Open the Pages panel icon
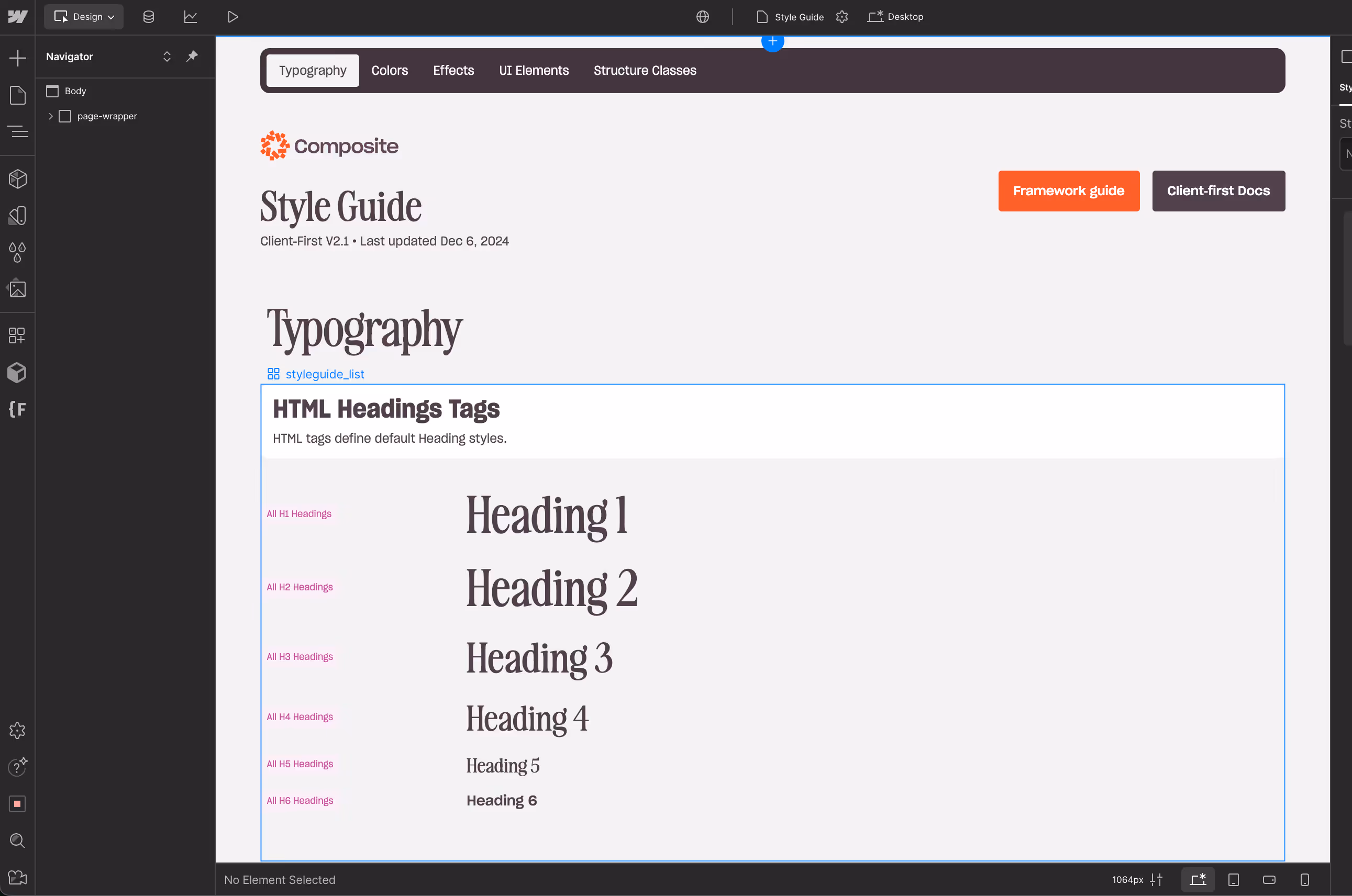 pyautogui.click(x=17, y=95)
